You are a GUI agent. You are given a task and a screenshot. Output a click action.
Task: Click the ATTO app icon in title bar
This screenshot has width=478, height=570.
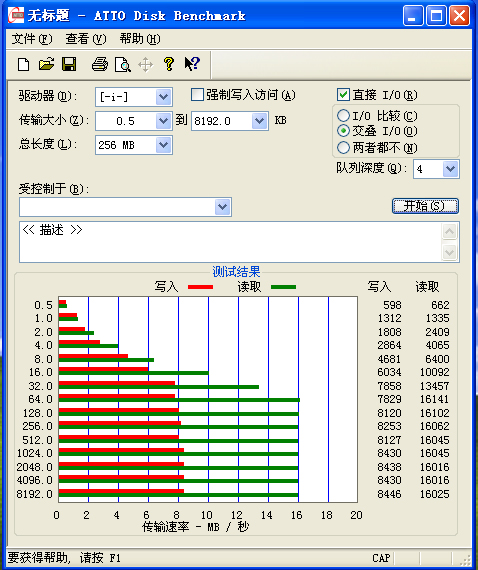[x=16, y=16]
